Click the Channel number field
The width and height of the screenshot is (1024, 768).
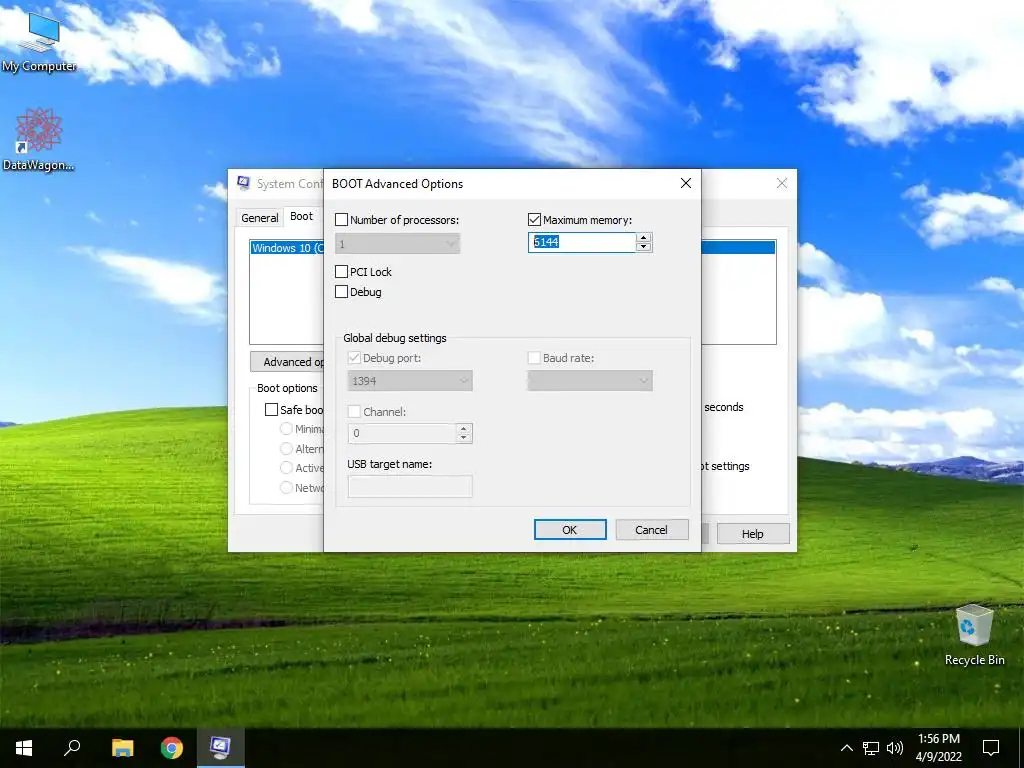point(402,433)
